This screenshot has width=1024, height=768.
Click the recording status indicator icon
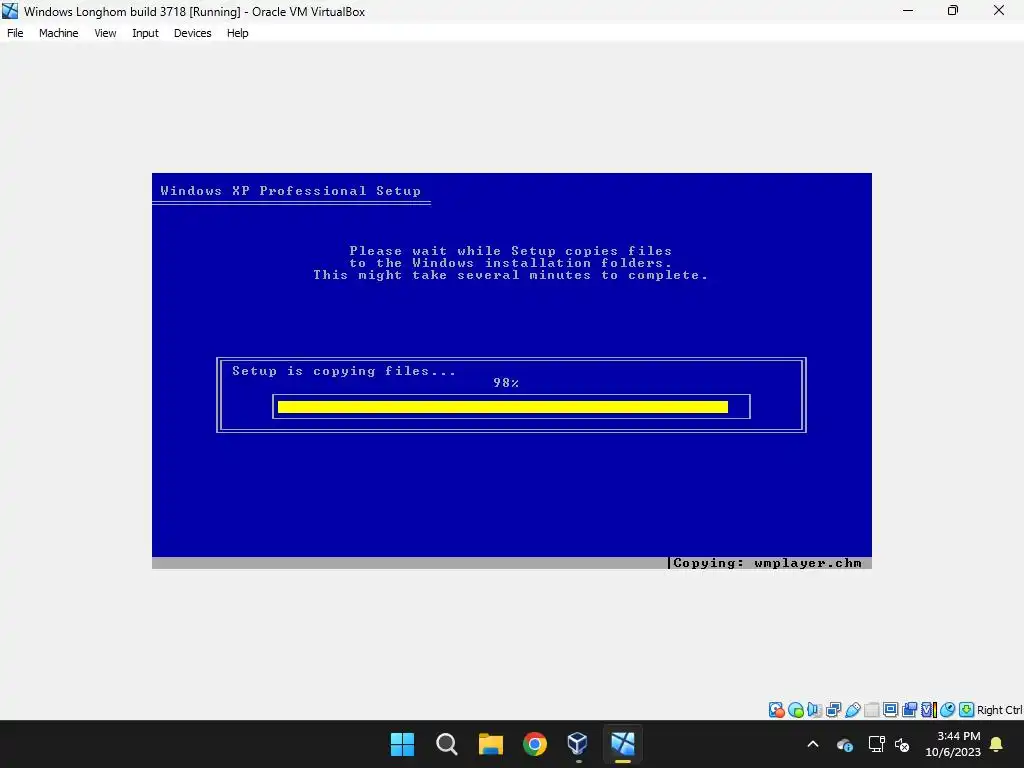click(909, 710)
